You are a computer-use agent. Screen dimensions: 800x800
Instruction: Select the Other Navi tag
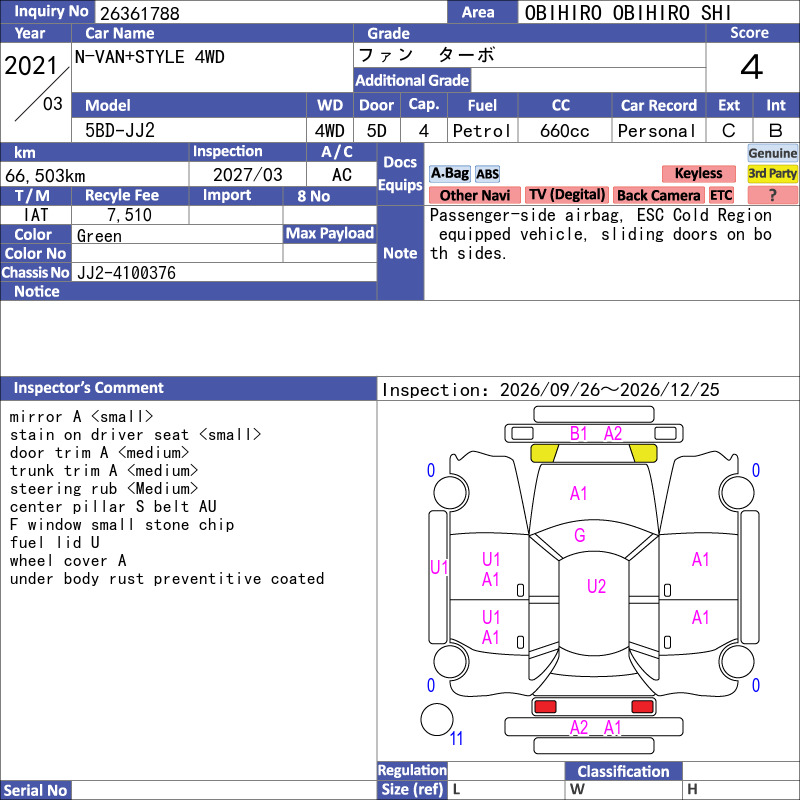(x=474, y=195)
